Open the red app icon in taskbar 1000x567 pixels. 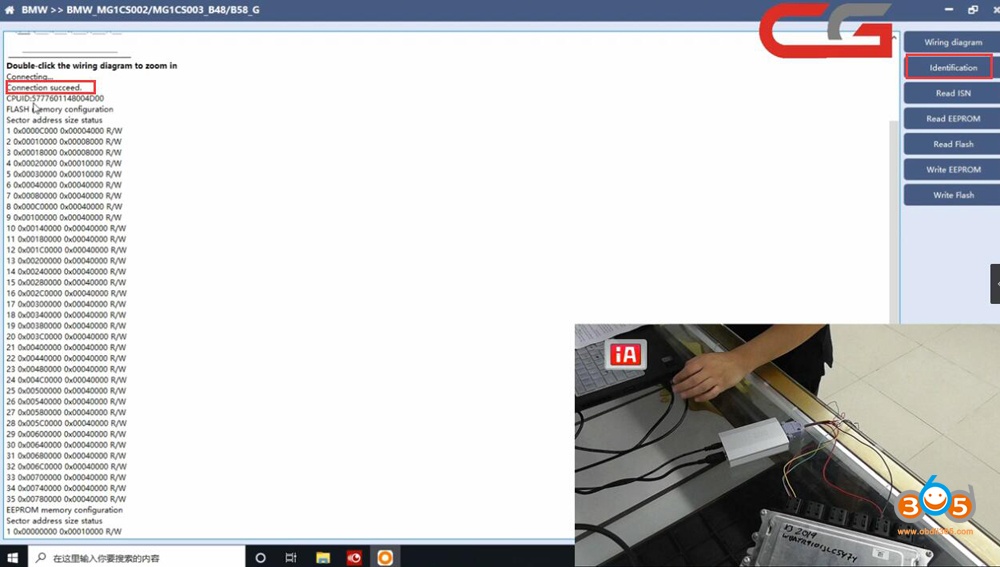click(354, 557)
